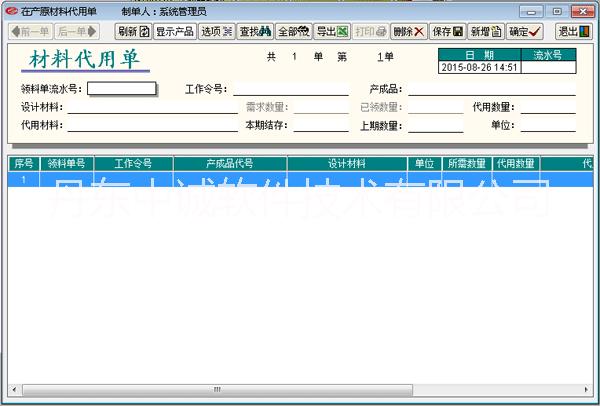
Task: Click the date cell 2015-08-26 14:51
Action: [x=479, y=67]
